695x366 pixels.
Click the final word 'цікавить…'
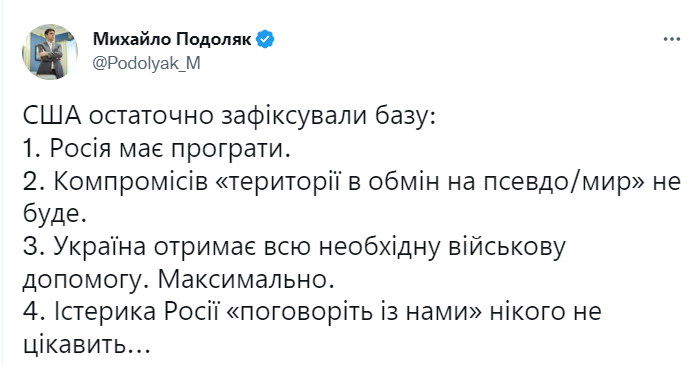pos(86,345)
